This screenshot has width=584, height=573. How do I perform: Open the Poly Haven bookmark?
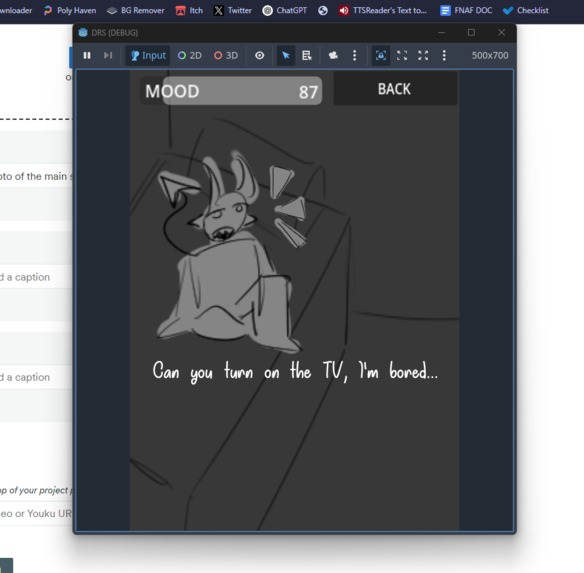click(70, 10)
